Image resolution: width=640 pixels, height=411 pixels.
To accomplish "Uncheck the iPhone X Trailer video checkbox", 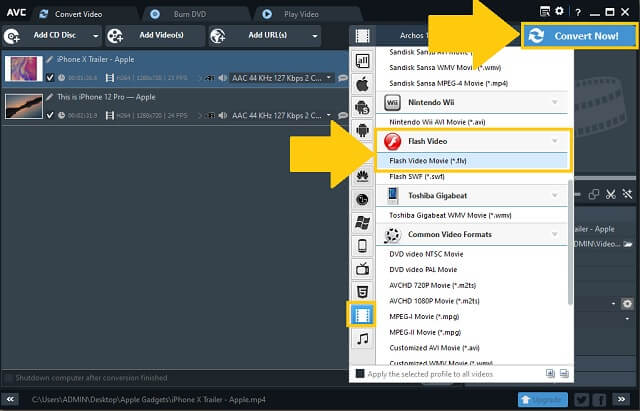I will [x=50, y=78].
